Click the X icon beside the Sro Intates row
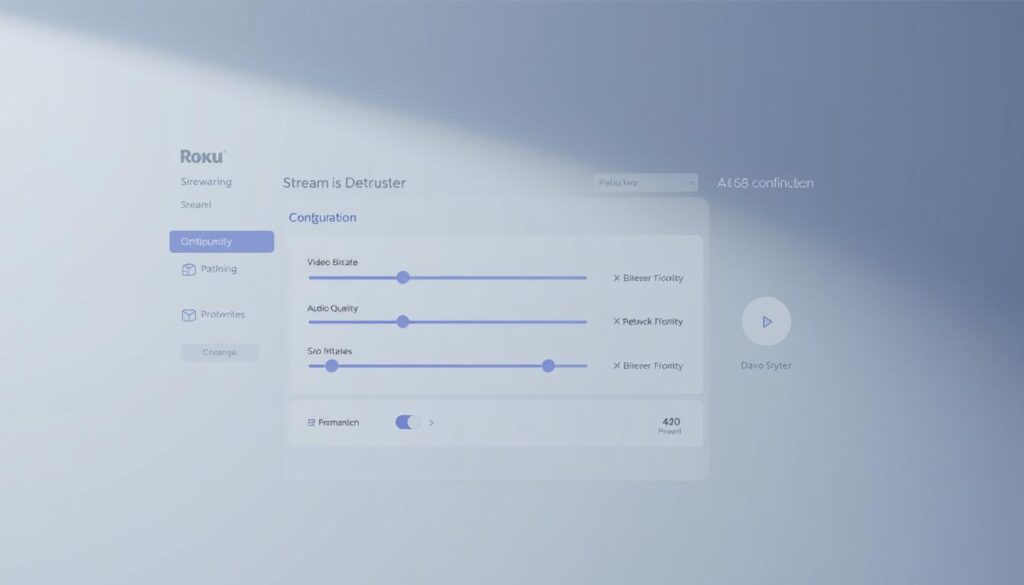Viewport: 1024px width, 585px height. [x=618, y=366]
